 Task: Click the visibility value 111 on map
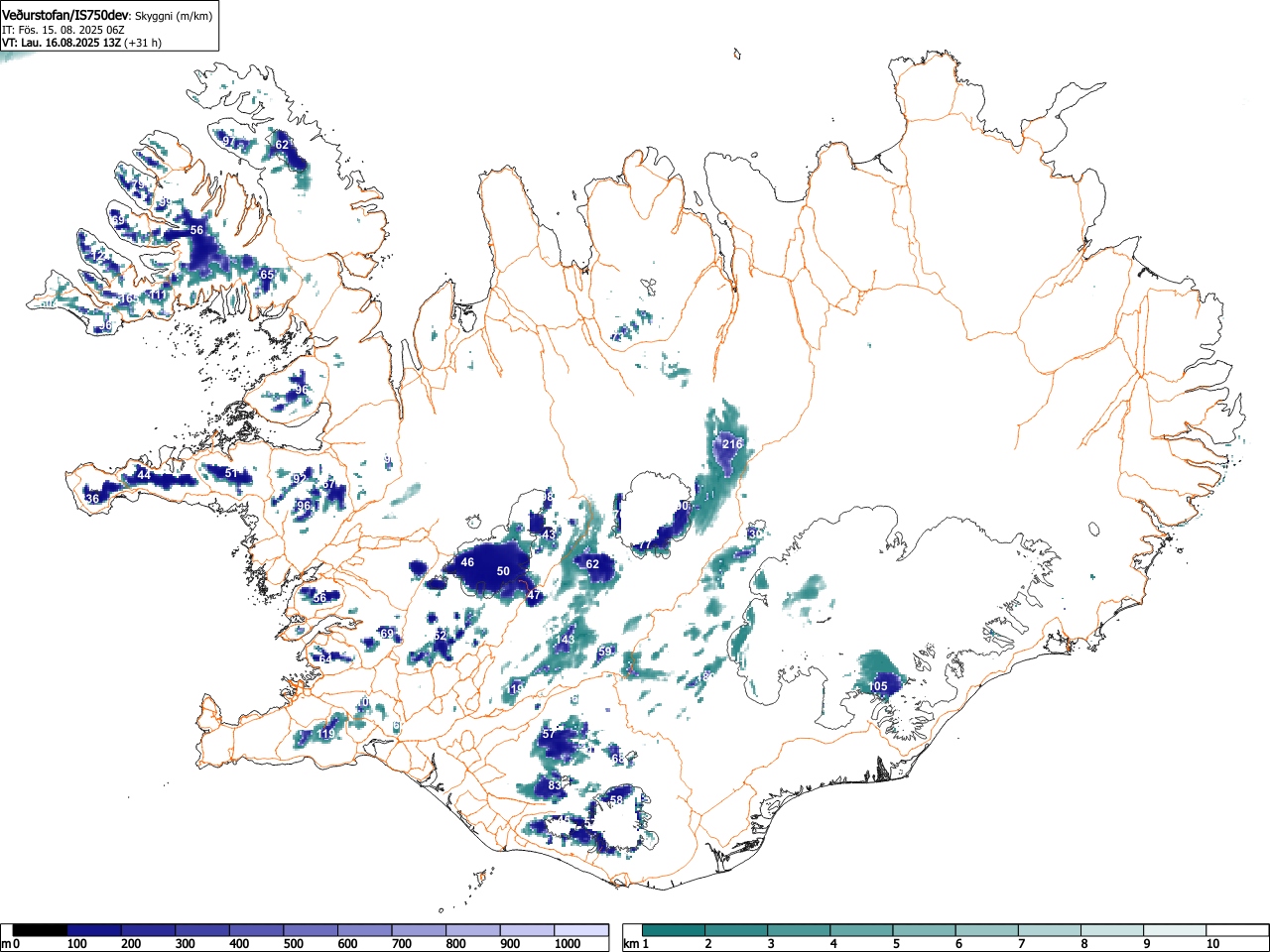pos(159,296)
